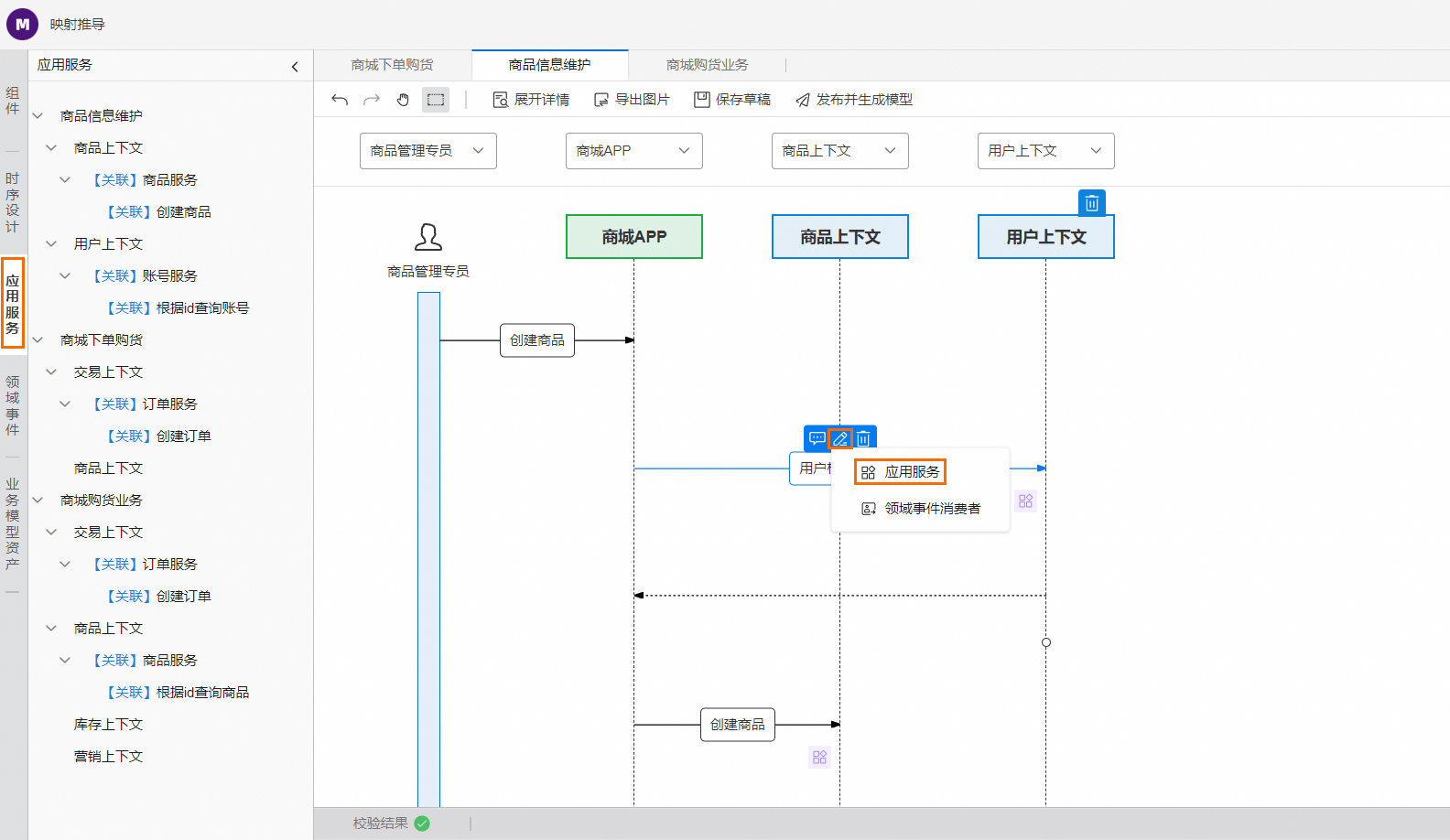
Task: Collapse 商品上下文 under 商品信息维护
Action: click(x=52, y=148)
